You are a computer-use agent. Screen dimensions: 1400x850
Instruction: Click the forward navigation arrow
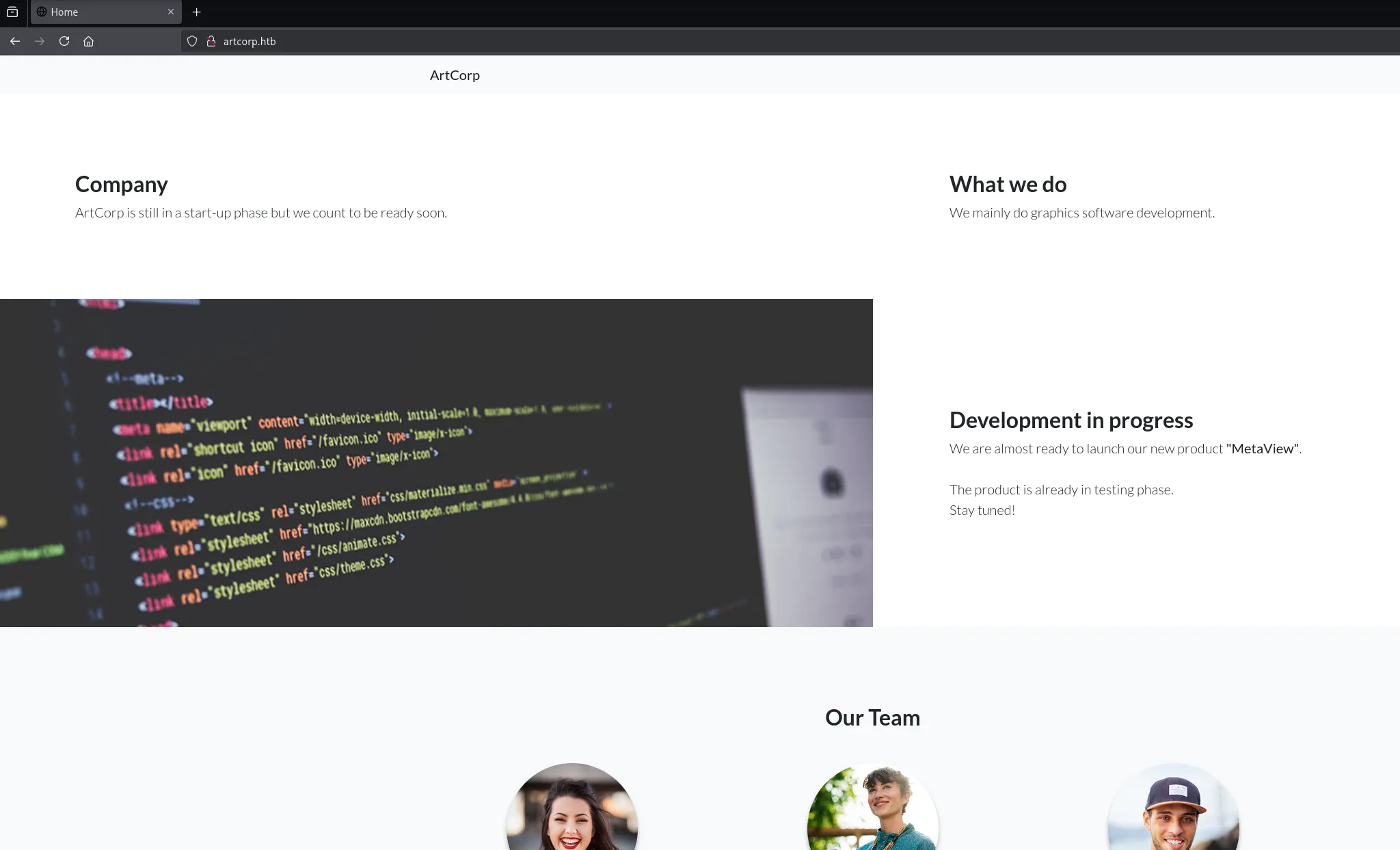tap(40, 41)
